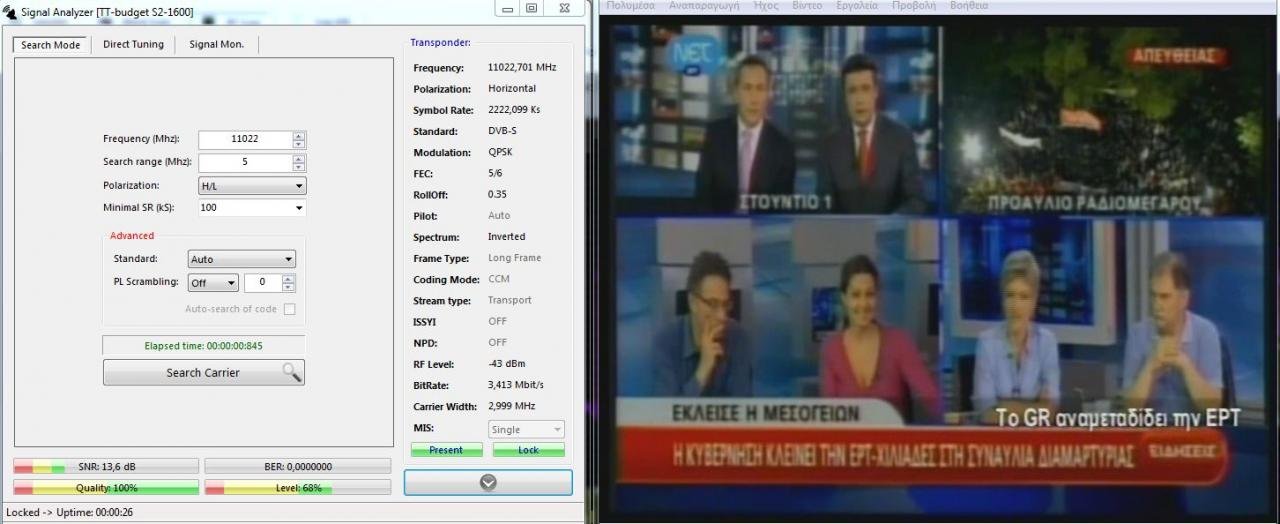Click the QPSK modulation value
The image size is (1280, 524).
[x=501, y=152]
